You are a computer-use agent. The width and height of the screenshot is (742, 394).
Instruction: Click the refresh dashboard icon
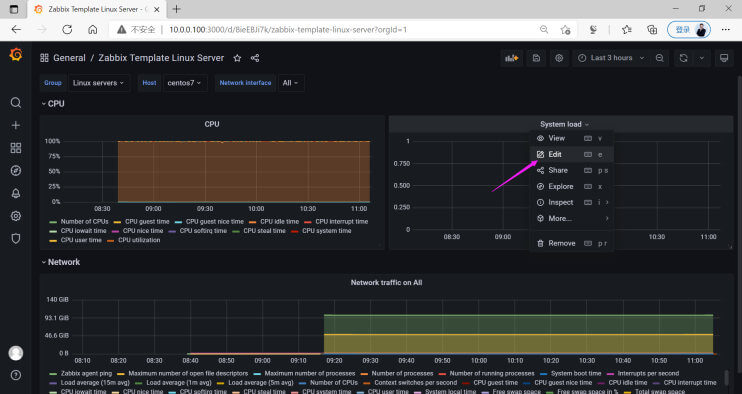683,58
